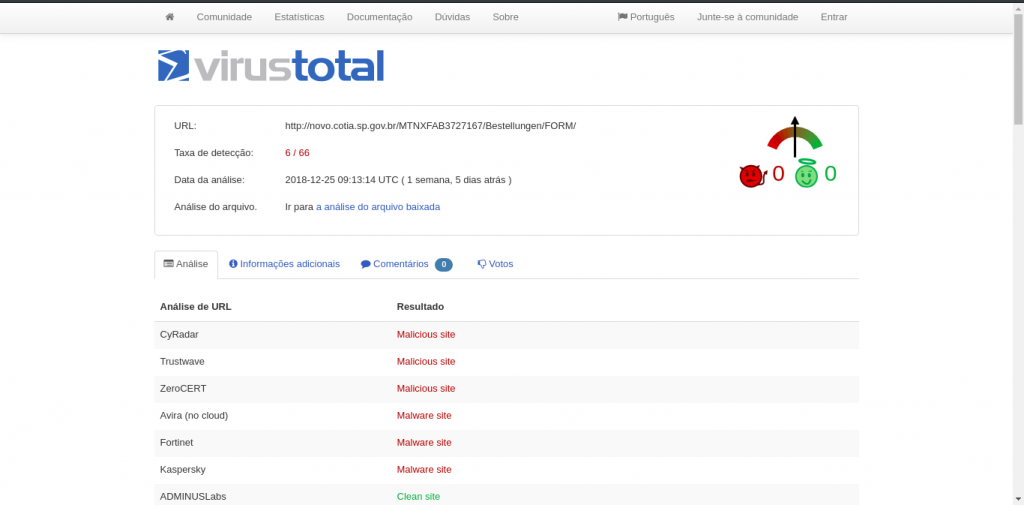Viewport: 1024px width, 505px height.
Task: Click the Análise de URL column header
Action: [196, 306]
